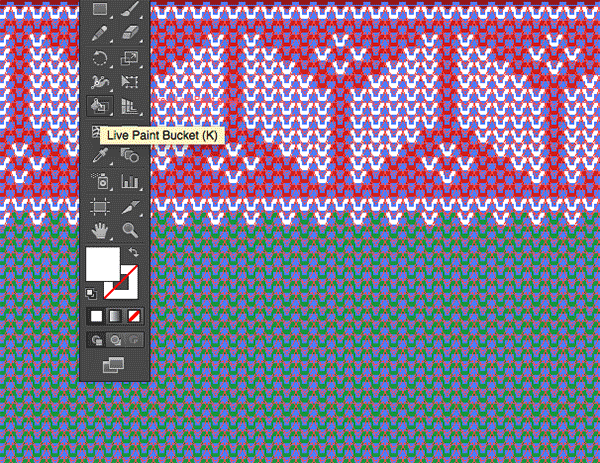This screenshot has width=600, height=463.
Task: Select the Eyedropper tool
Action: point(100,156)
